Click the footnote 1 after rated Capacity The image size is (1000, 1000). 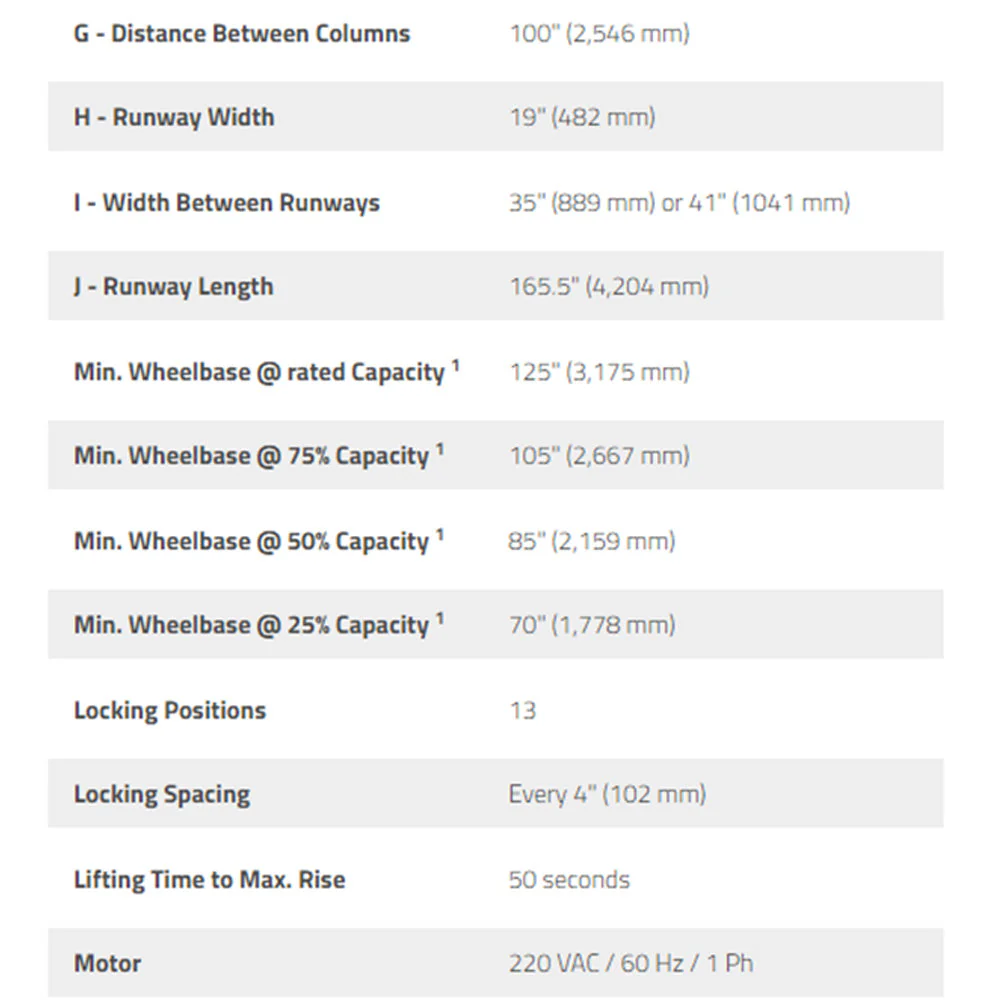click(455, 365)
